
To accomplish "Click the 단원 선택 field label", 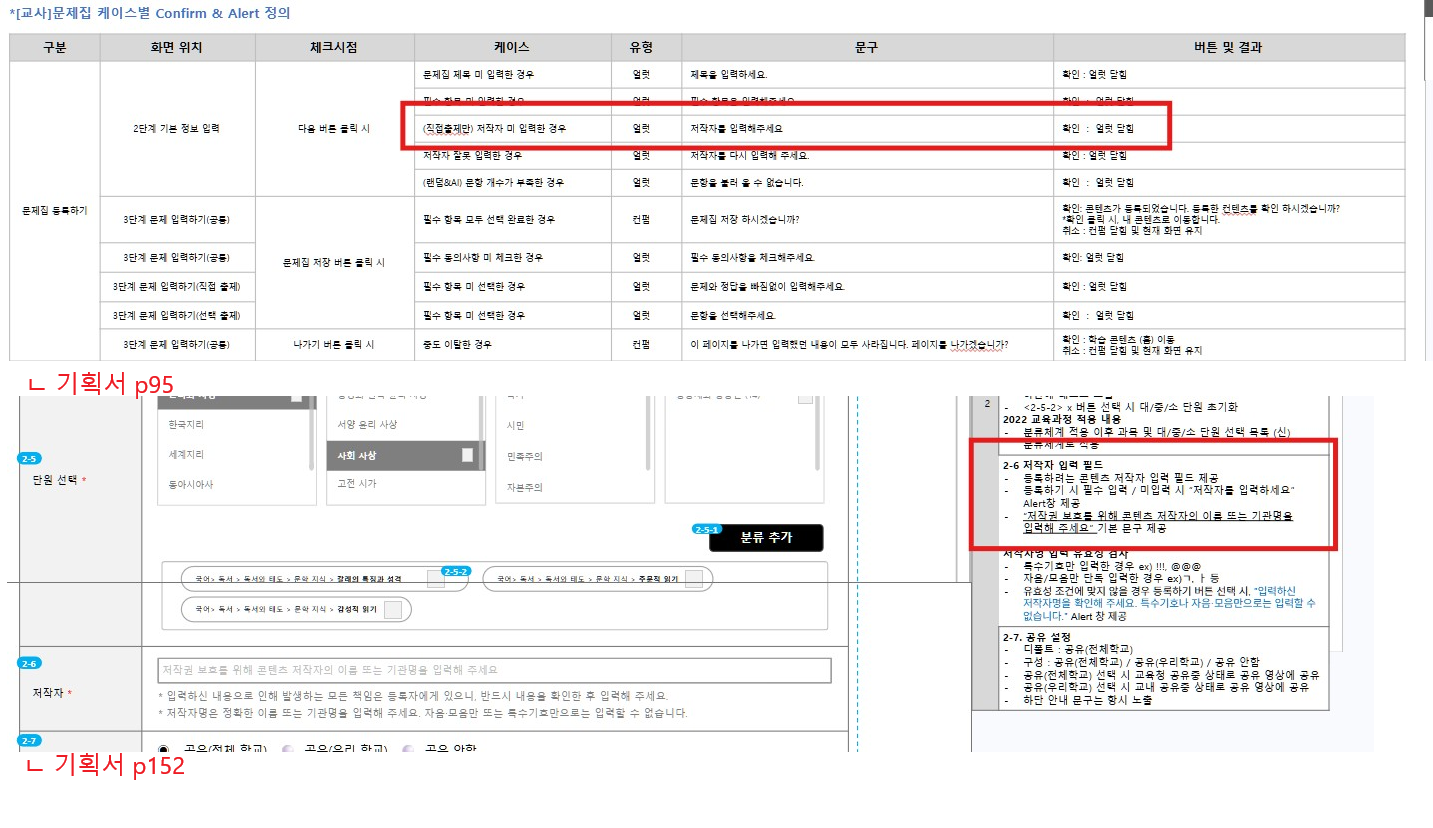I will (x=60, y=480).
